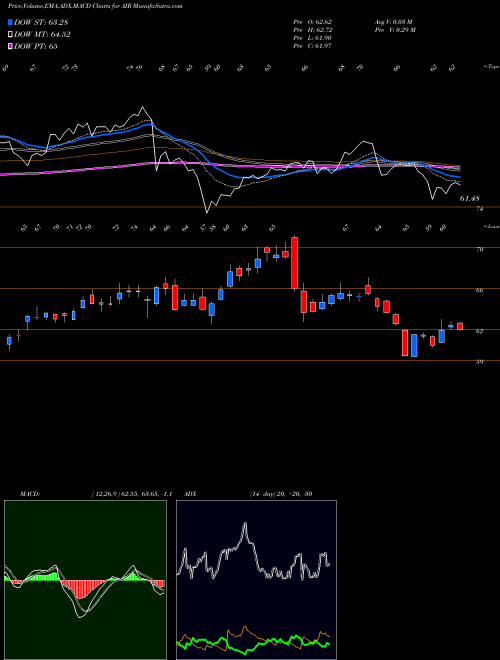Click the Pre V: 0.29 M value

[x=395, y=30]
